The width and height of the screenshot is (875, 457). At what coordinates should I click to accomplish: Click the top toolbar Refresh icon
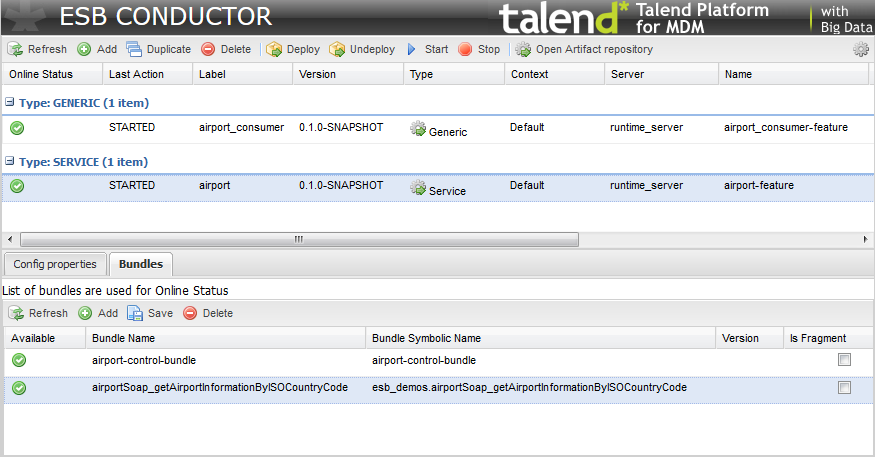point(15,50)
